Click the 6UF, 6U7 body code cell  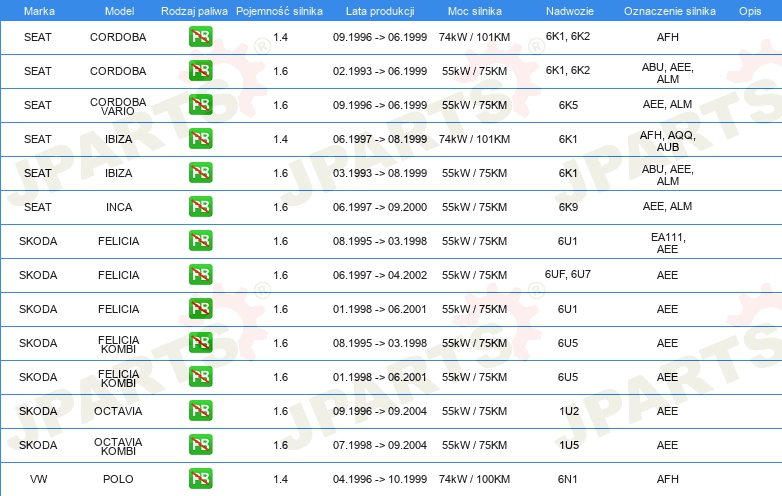(568, 274)
